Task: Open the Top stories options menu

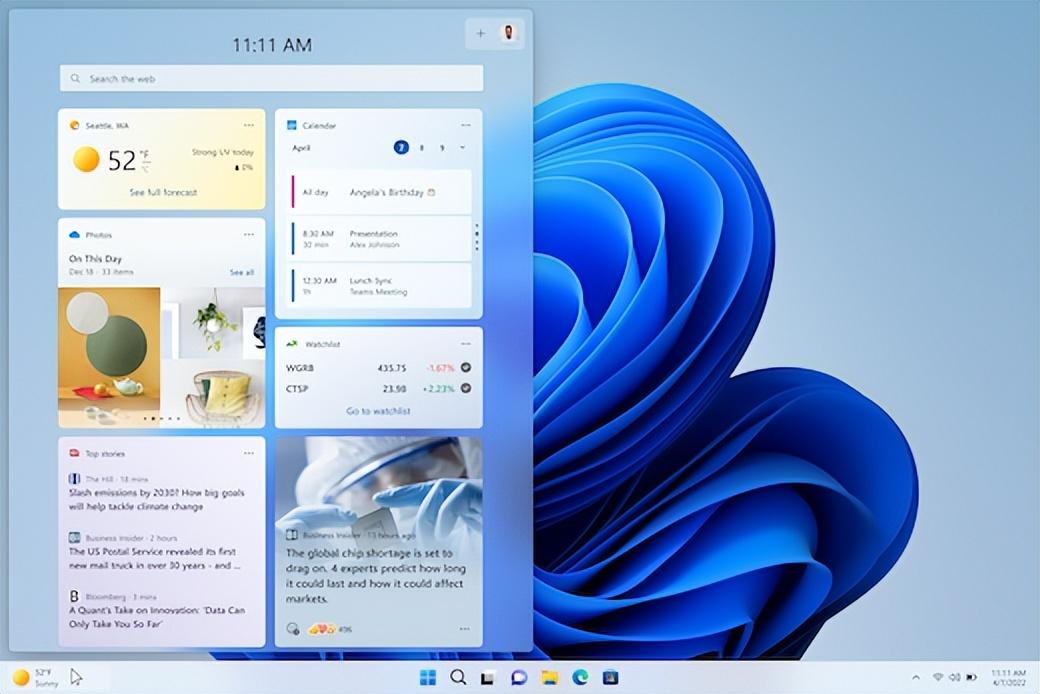Action: tap(249, 453)
